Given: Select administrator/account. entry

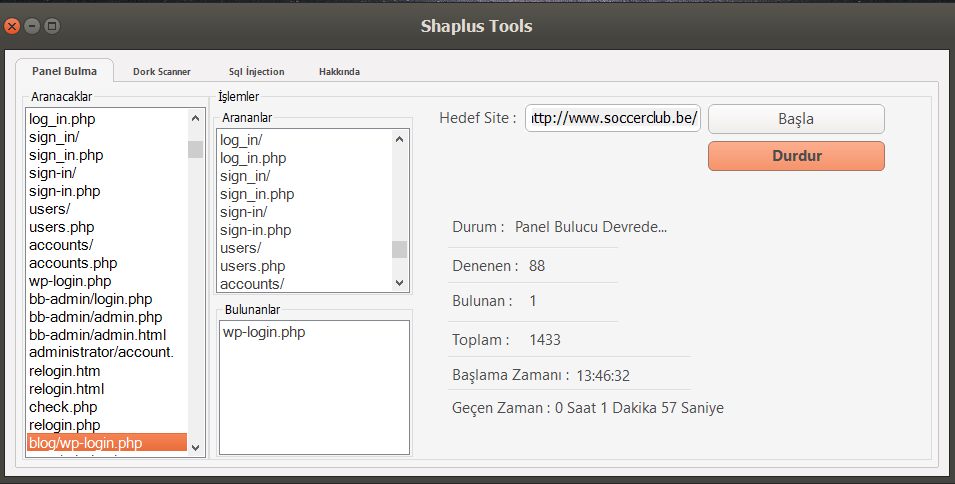Looking at the screenshot, I should (107, 352).
